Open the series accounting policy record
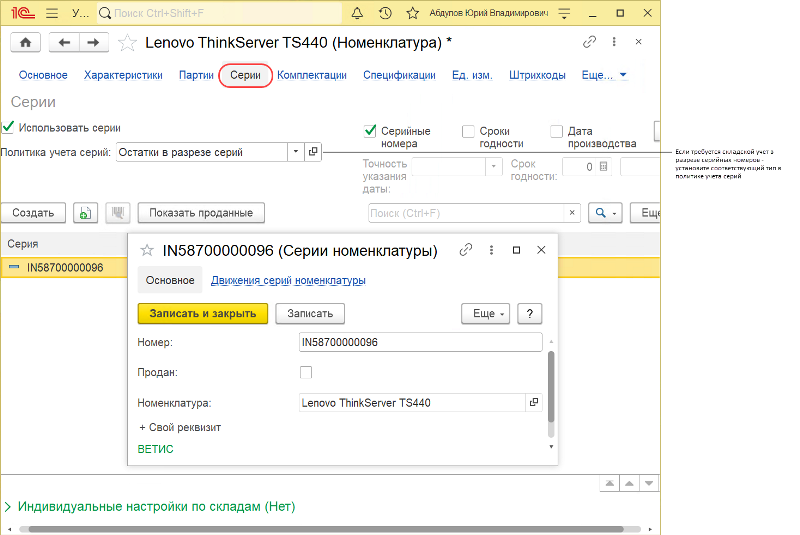 (313, 152)
